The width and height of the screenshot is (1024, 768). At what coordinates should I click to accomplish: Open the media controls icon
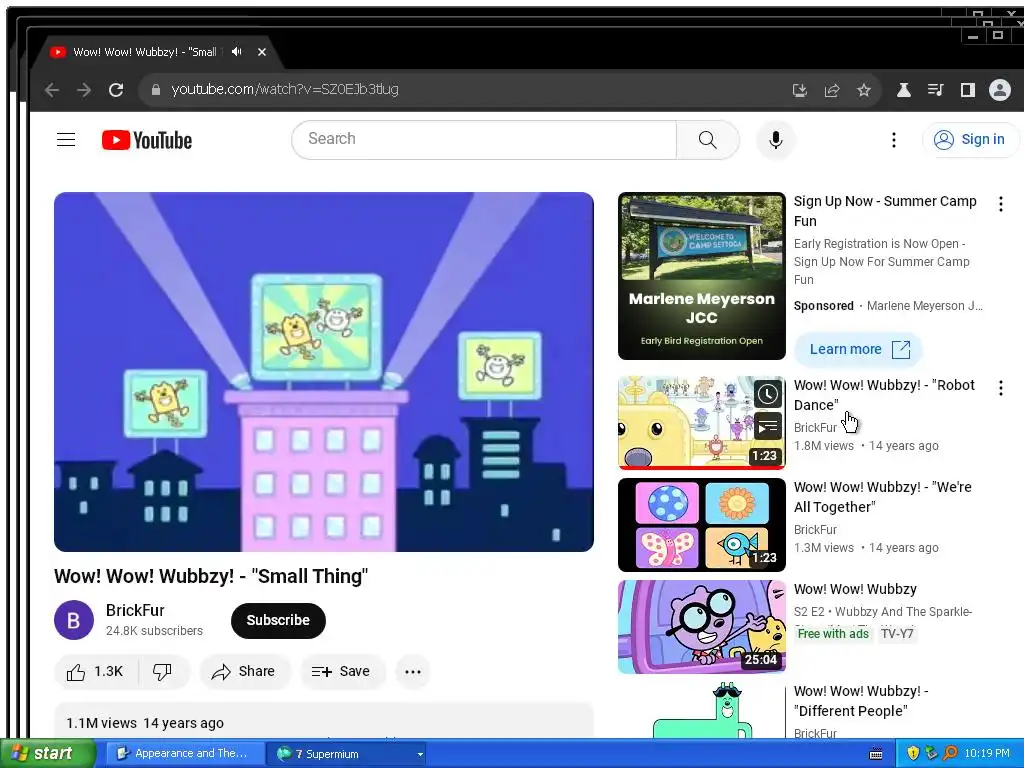[935, 90]
